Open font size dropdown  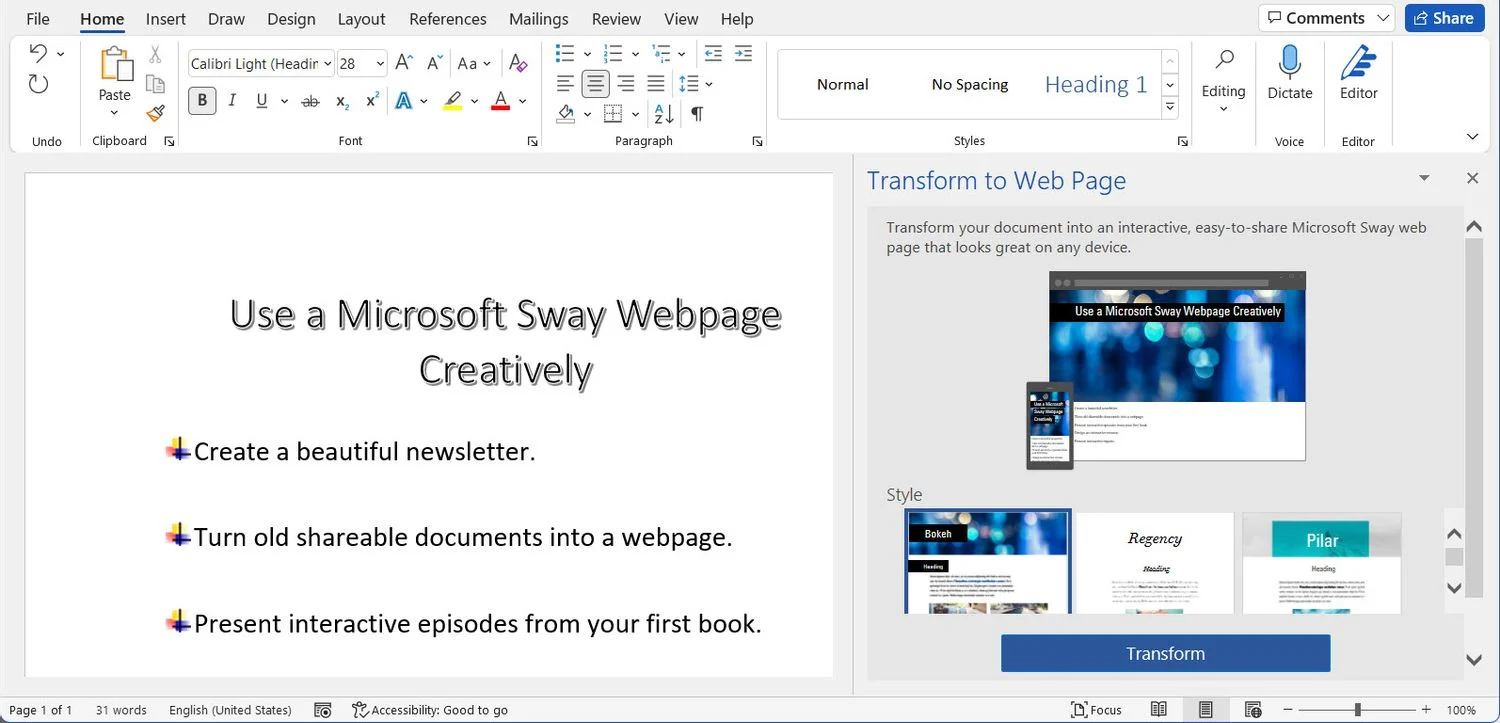(x=380, y=64)
